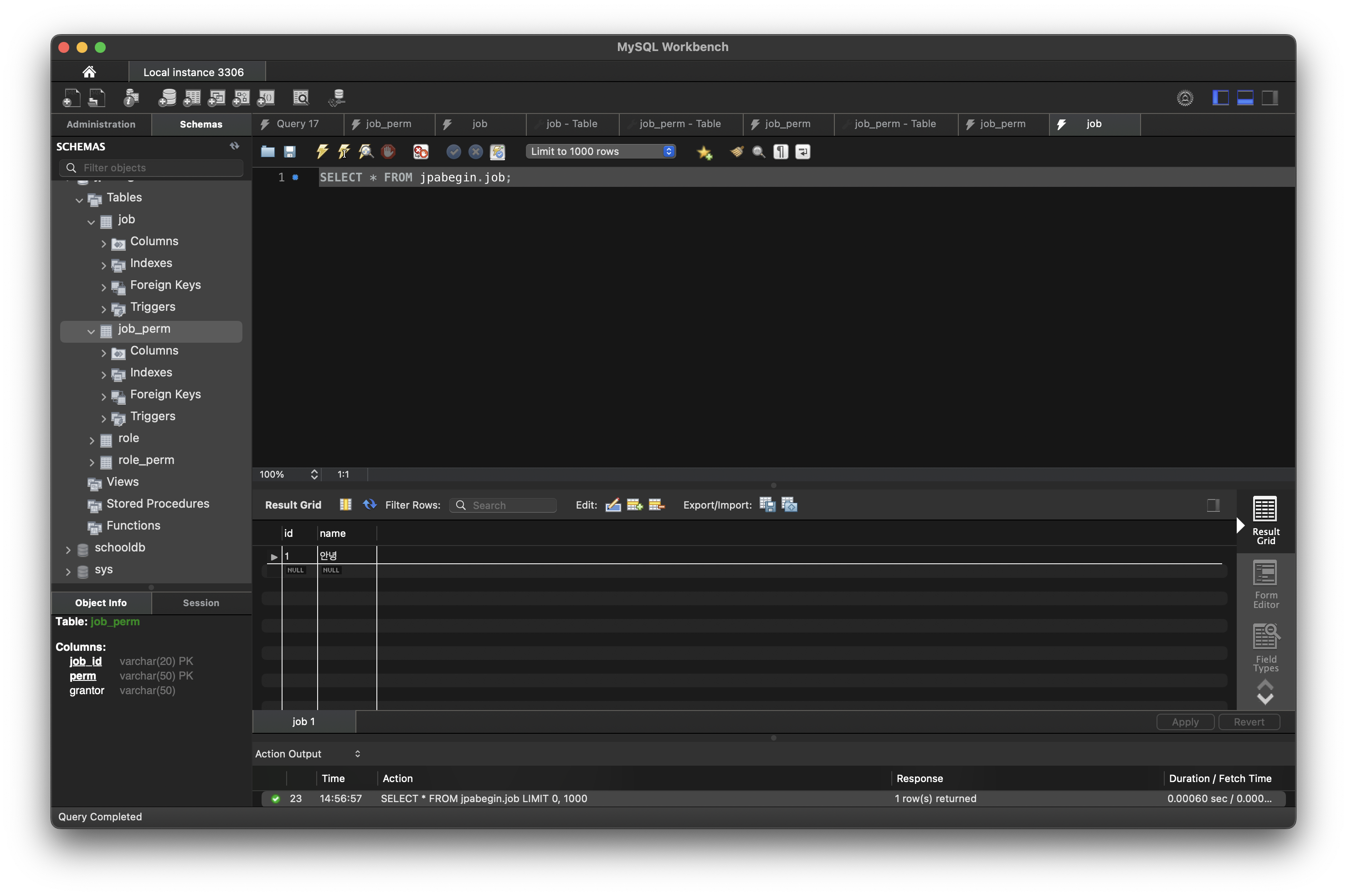Click the Explain query magnifier-lightning icon
The image size is (1347, 896).
pyautogui.click(x=365, y=151)
